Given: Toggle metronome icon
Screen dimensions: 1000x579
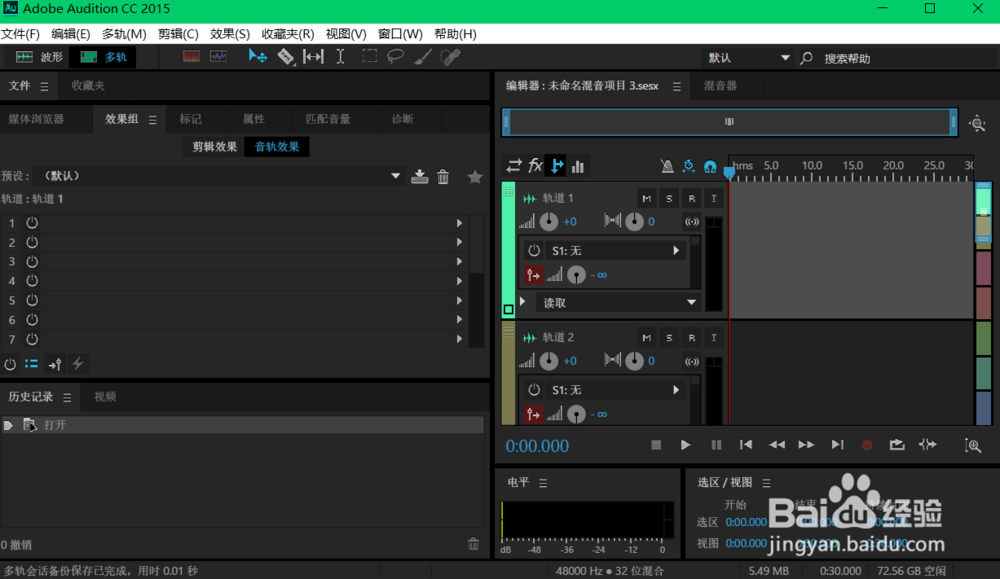Looking at the screenshot, I should [667, 166].
